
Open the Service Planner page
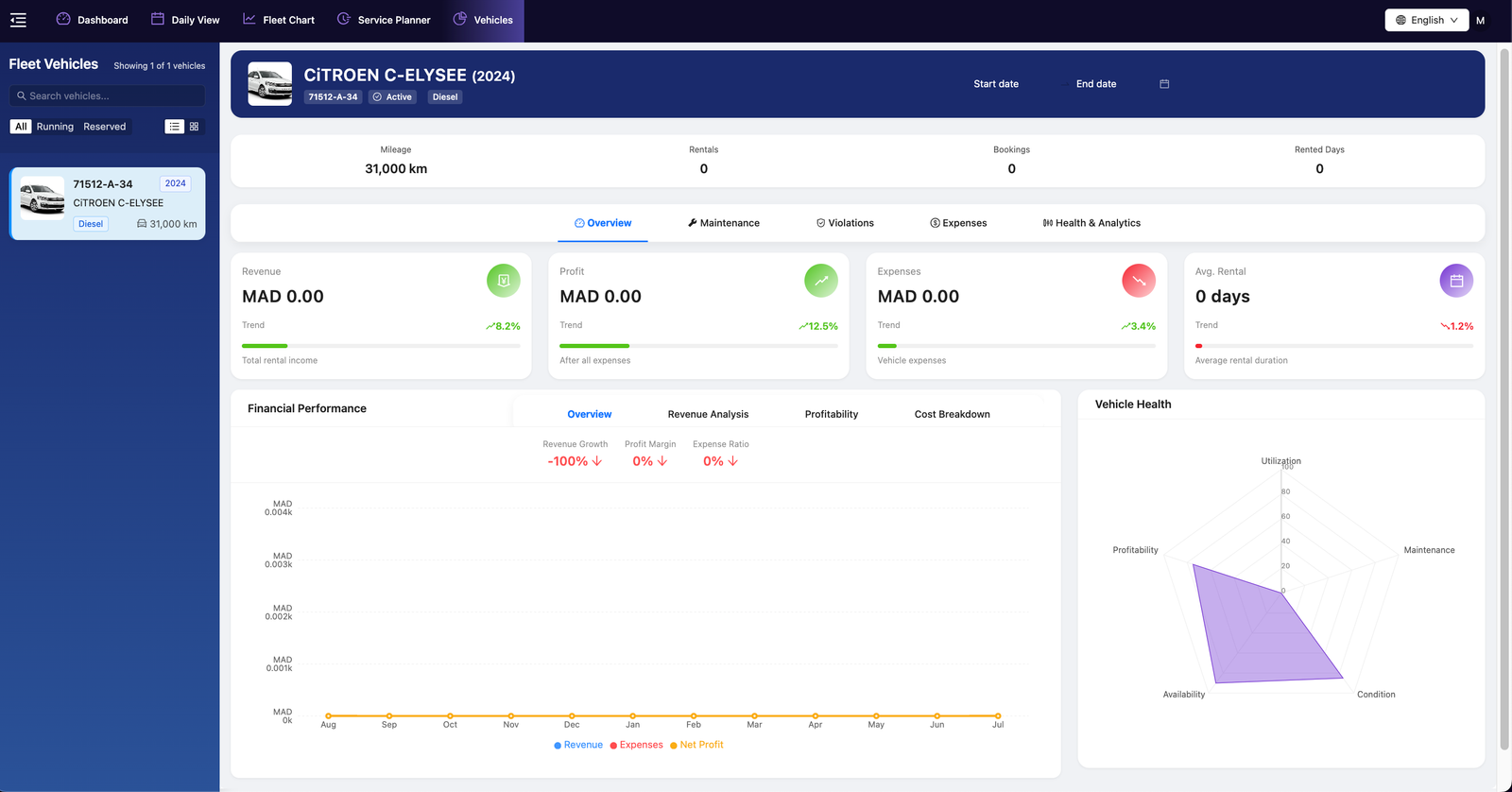(x=384, y=20)
